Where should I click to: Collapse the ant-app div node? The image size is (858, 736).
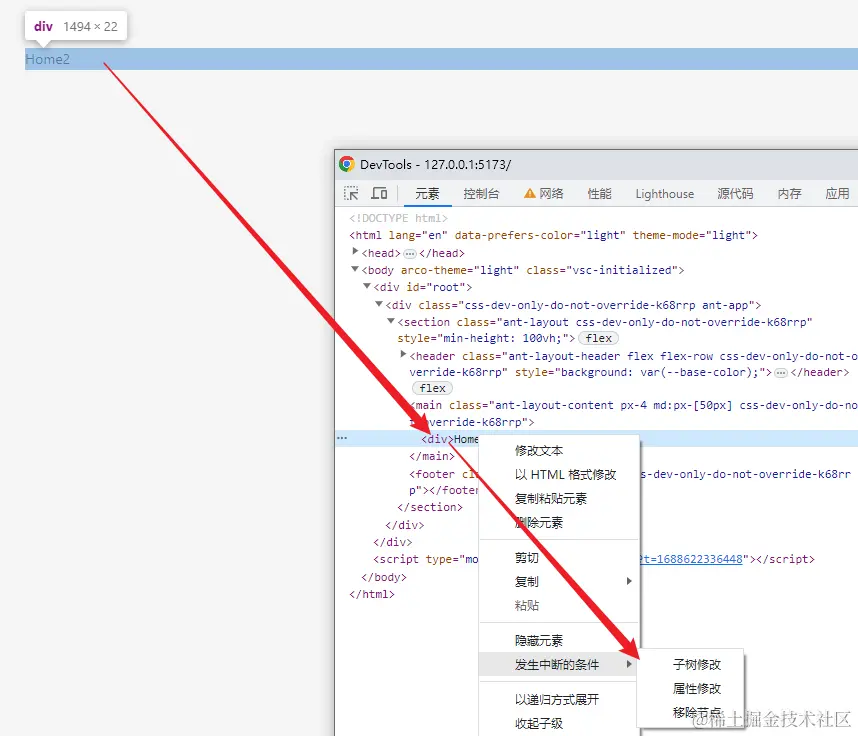pos(379,303)
